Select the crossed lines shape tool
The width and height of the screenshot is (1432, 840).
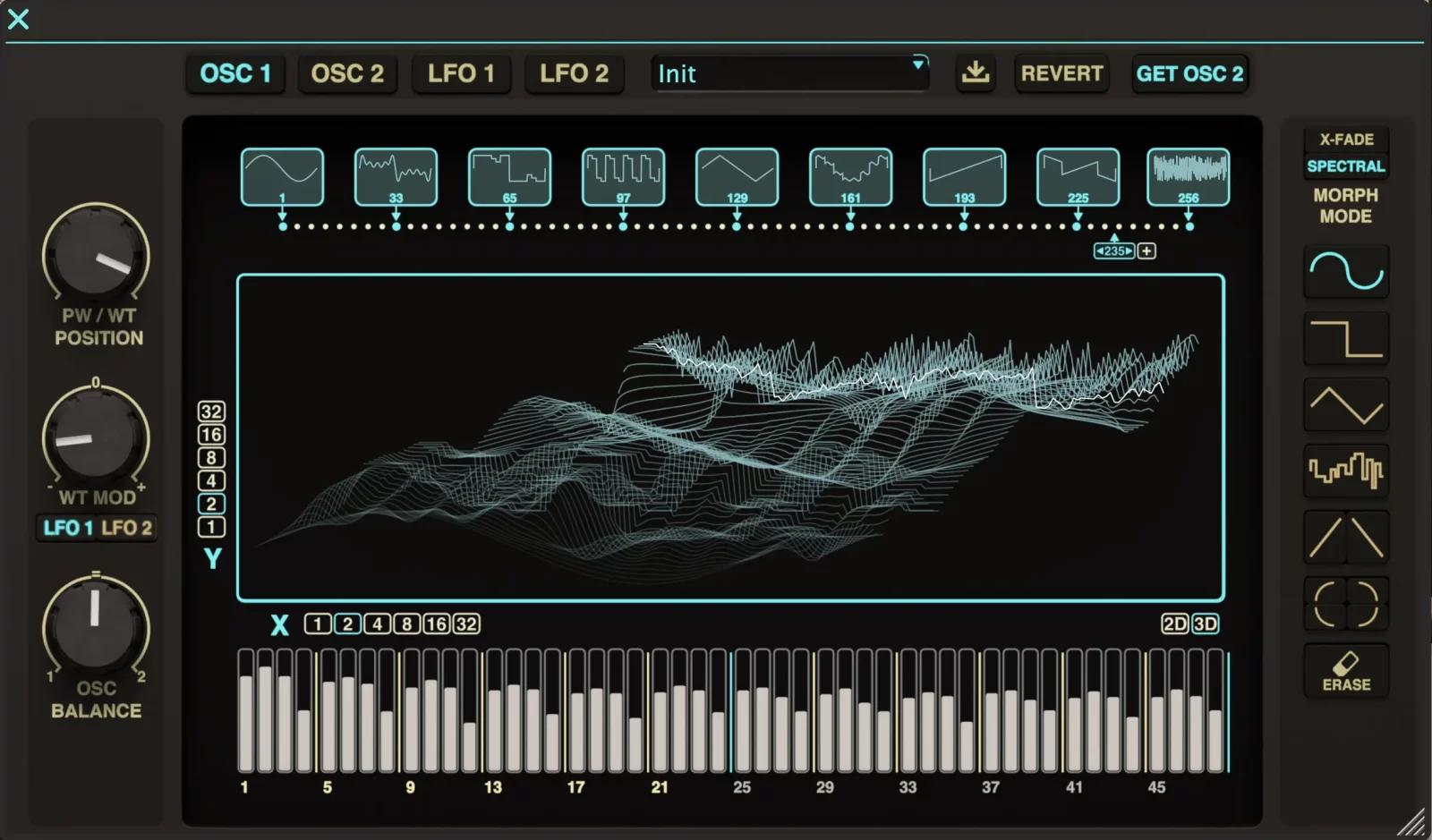(x=1346, y=538)
